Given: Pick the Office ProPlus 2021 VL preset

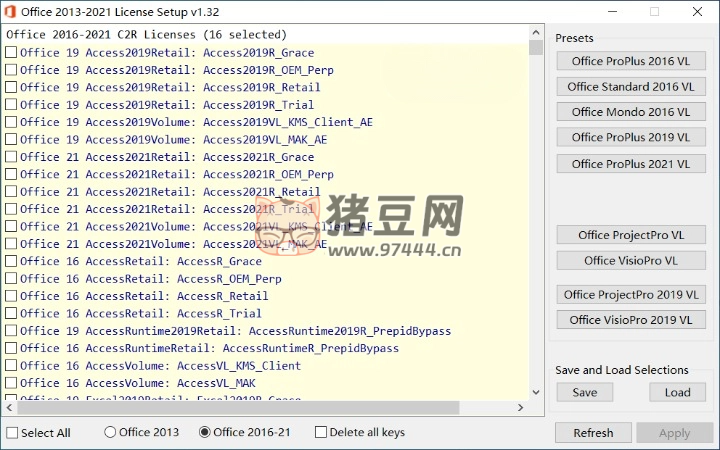Looking at the screenshot, I should pyautogui.click(x=630, y=164).
